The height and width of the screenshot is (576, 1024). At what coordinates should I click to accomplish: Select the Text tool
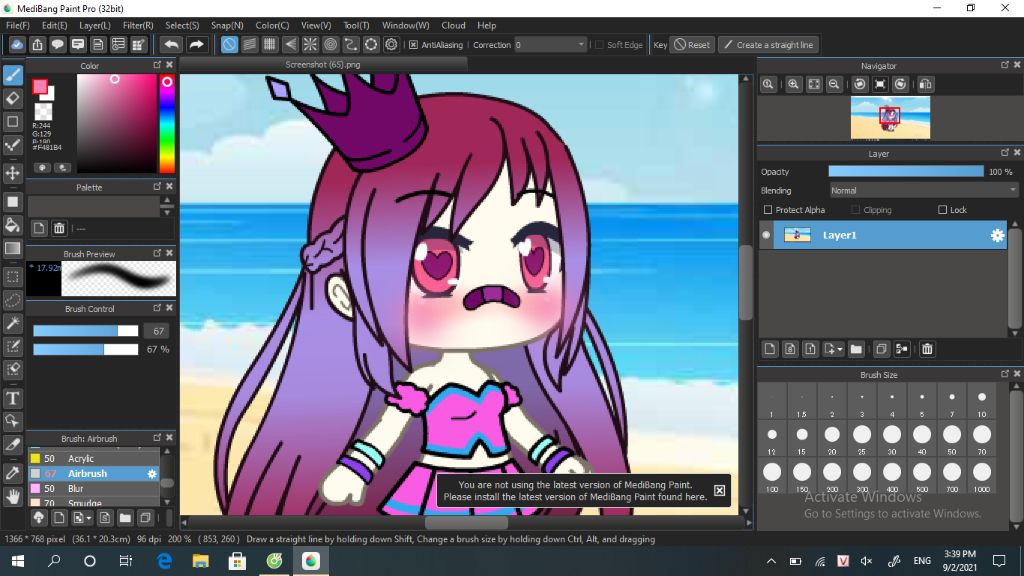click(x=13, y=398)
